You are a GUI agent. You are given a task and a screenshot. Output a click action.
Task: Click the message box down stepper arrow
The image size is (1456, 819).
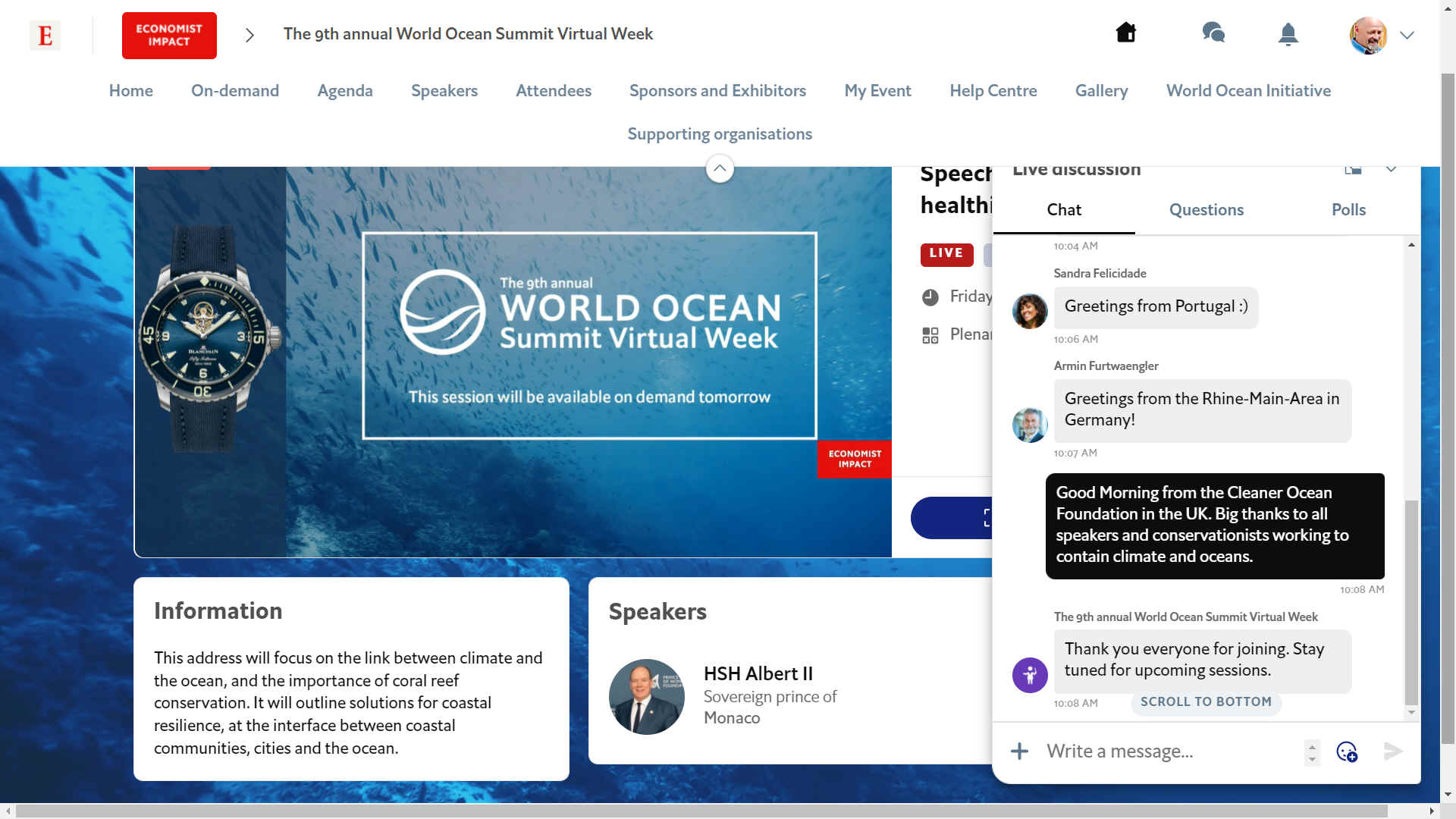[1312, 759]
